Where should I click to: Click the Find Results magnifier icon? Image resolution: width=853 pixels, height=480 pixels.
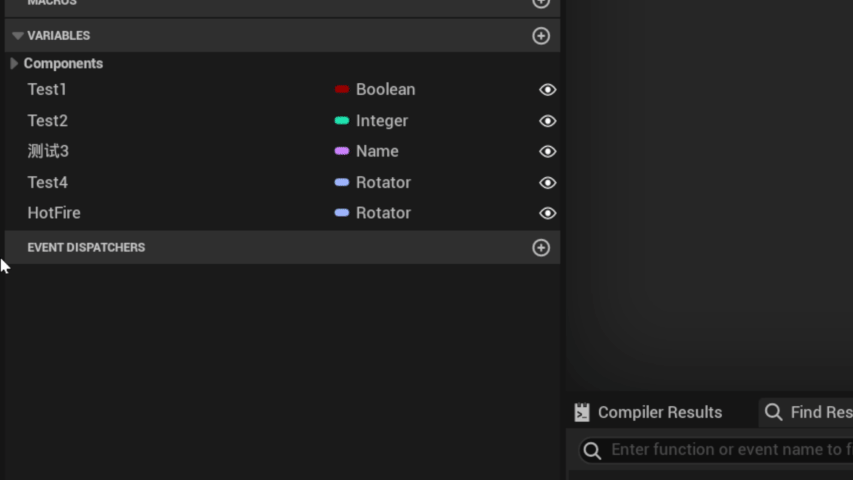(x=774, y=412)
